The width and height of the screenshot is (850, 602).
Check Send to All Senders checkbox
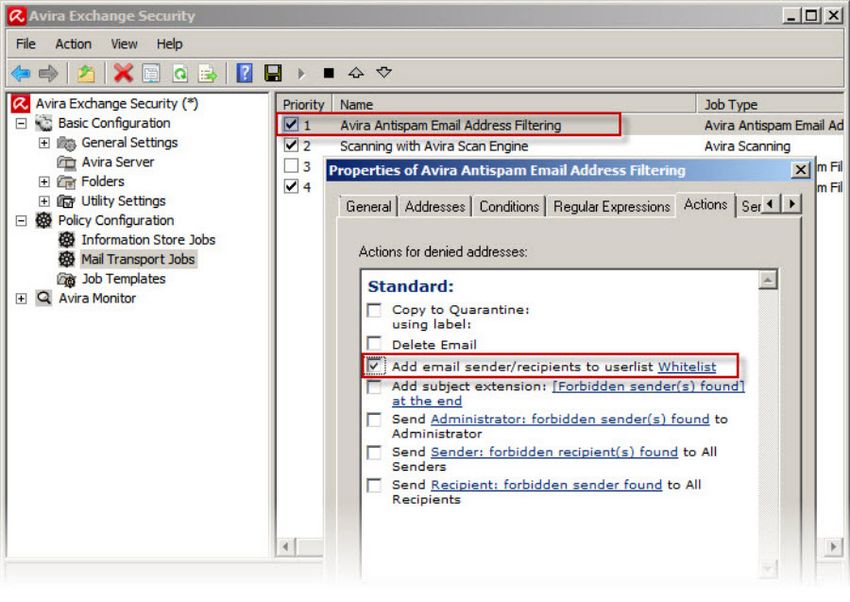click(x=374, y=452)
